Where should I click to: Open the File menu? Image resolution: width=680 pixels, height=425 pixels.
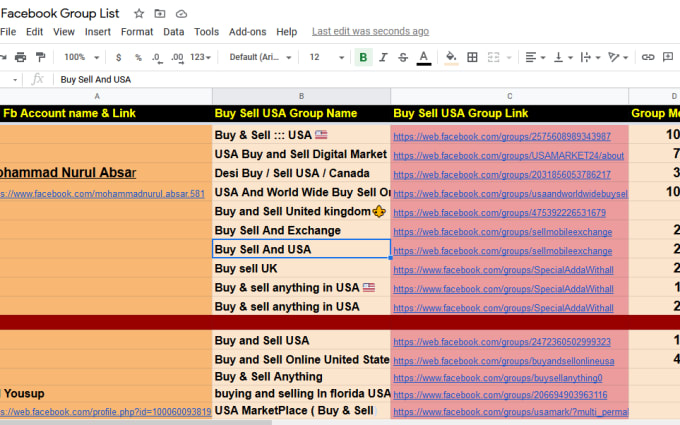coord(8,32)
